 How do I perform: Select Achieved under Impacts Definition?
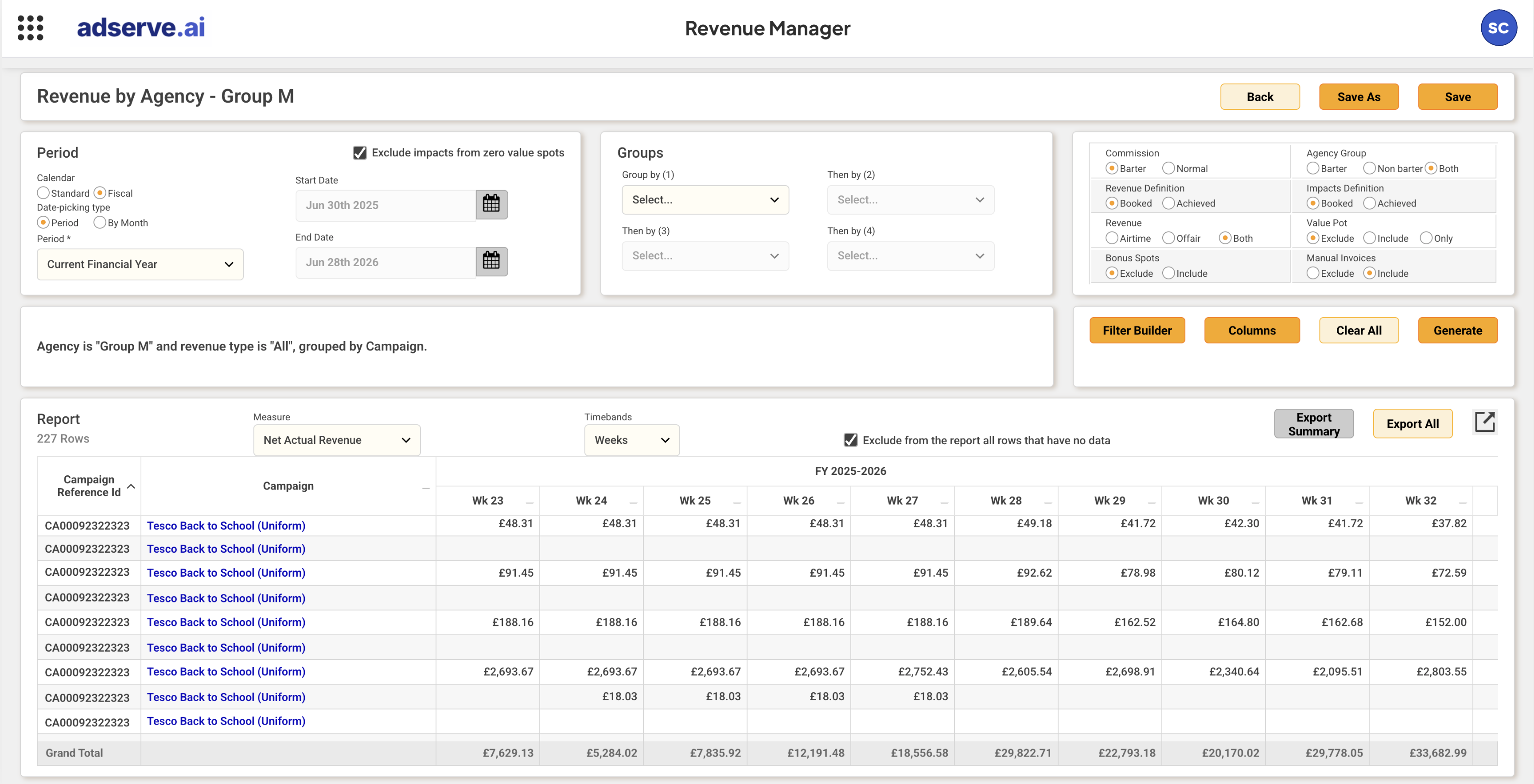(1369, 203)
